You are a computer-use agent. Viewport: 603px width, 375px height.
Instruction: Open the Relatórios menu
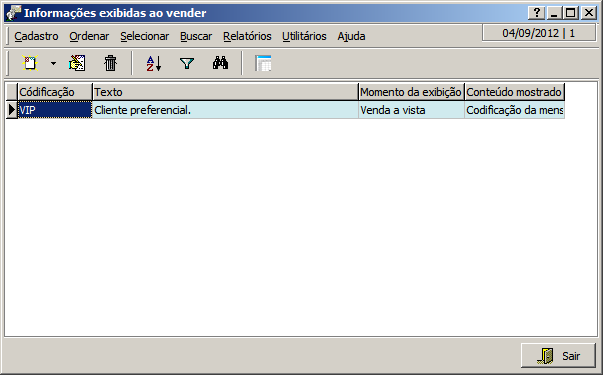click(247, 36)
